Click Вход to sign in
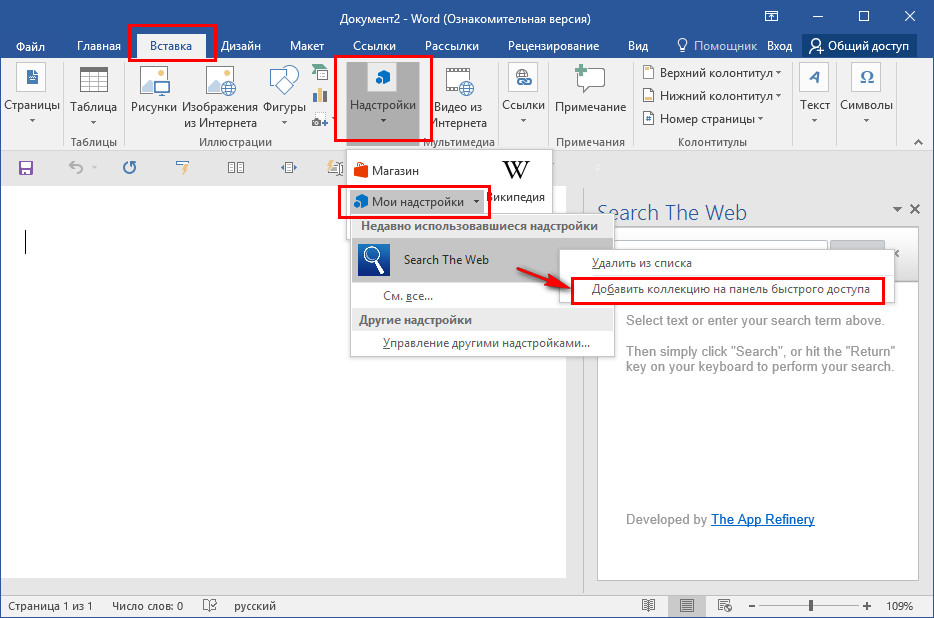The width and height of the screenshot is (934, 618). [x=779, y=46]
